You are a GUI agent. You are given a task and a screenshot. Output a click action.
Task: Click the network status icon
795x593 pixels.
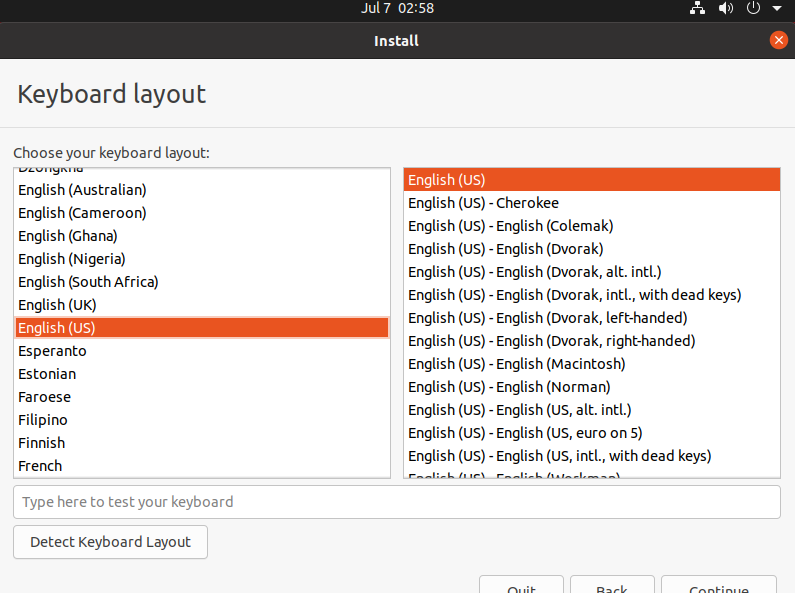698,8
